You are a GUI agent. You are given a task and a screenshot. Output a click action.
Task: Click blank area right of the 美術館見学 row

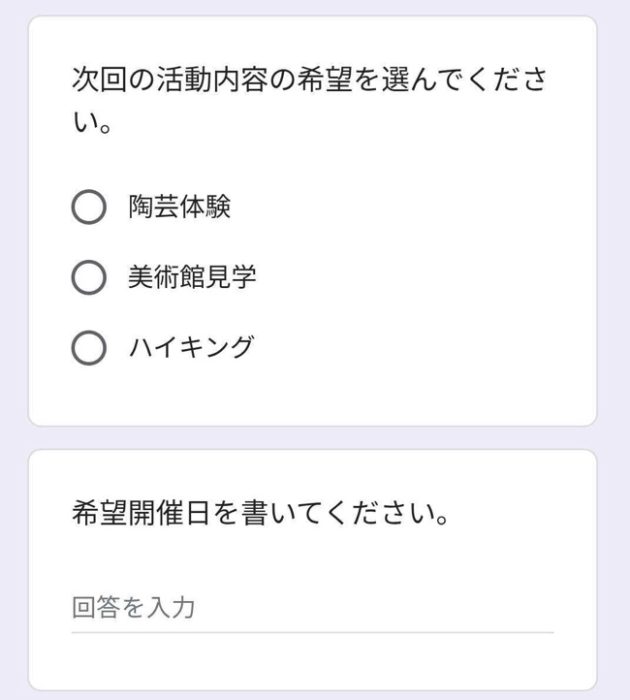tap(430, 277)
